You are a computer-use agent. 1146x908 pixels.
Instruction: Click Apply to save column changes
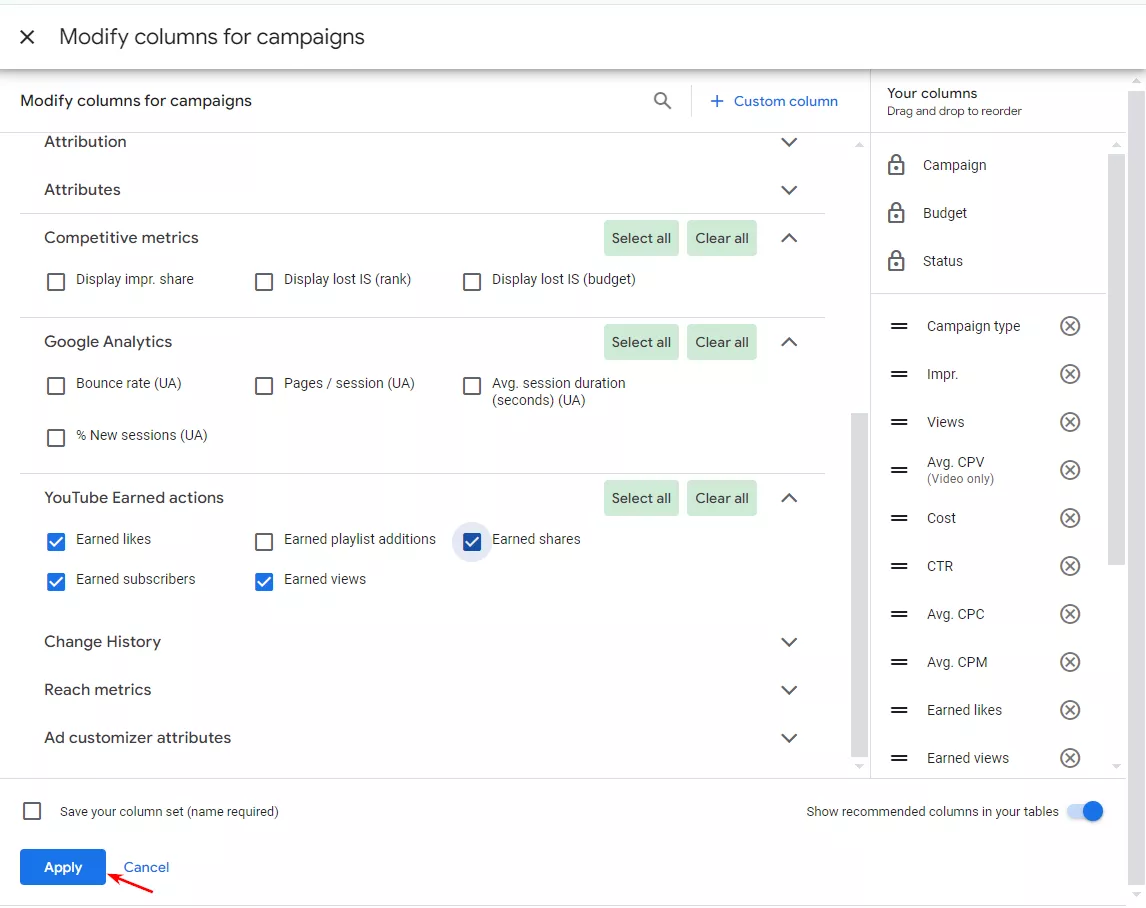tap(63, 867)
